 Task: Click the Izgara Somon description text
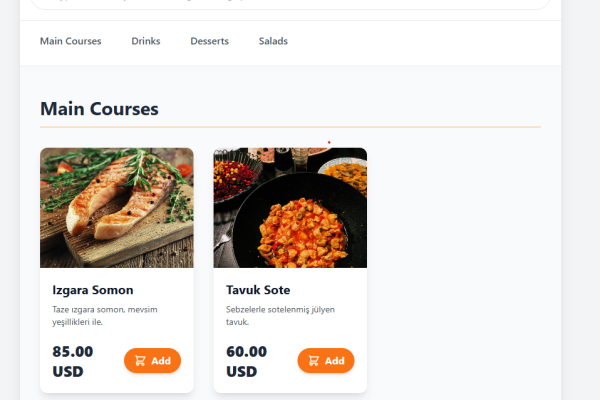pyautogui.click(x=104, y=315)
